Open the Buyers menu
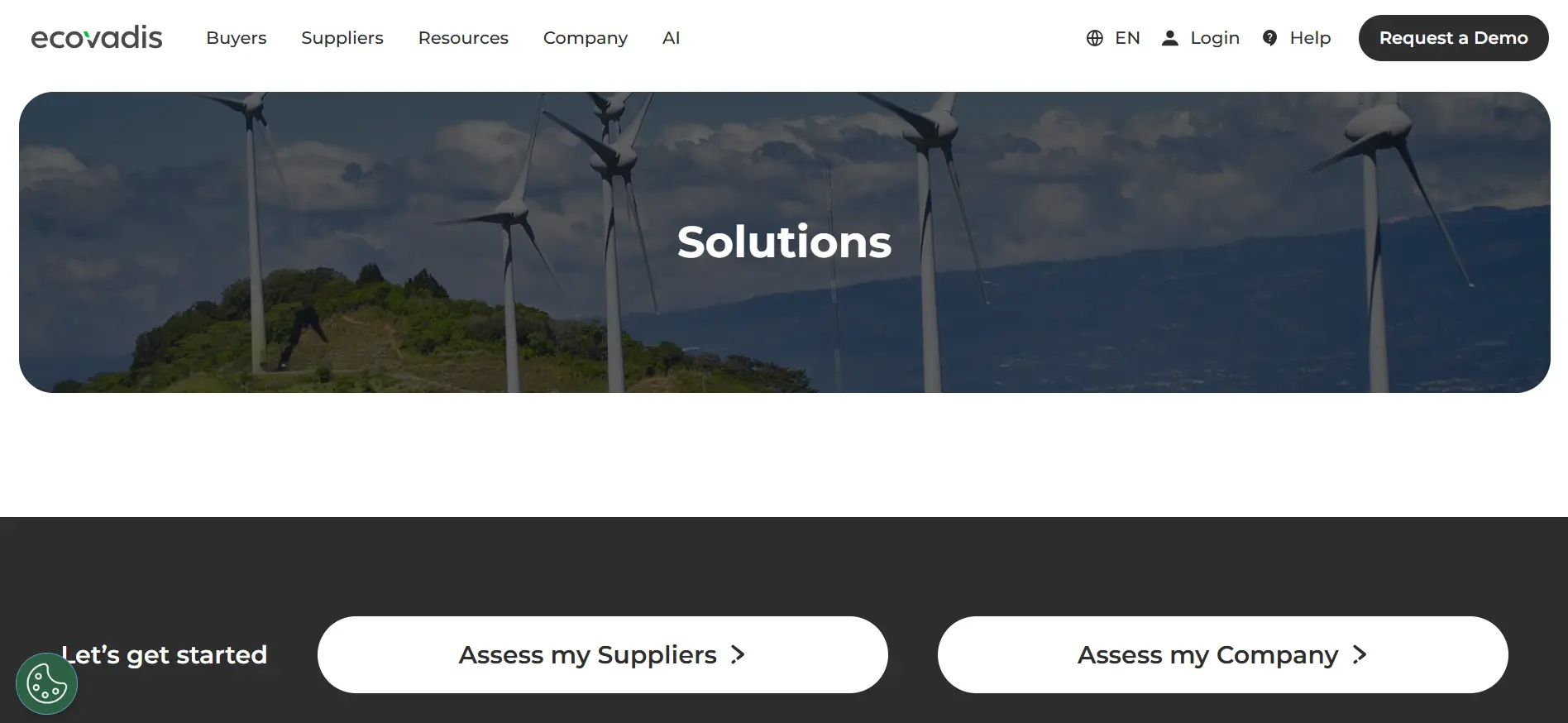The image size is (1568, 723). pos(237,38)
